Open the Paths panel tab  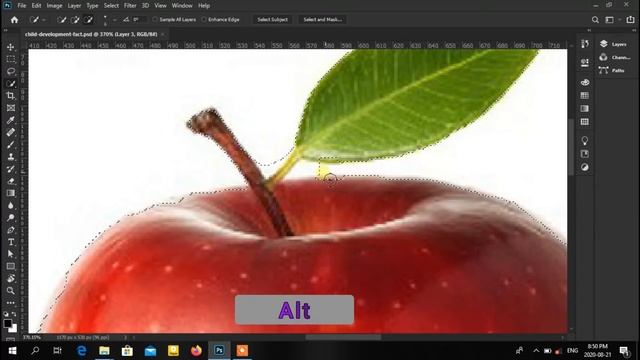(x=614, y=70)
